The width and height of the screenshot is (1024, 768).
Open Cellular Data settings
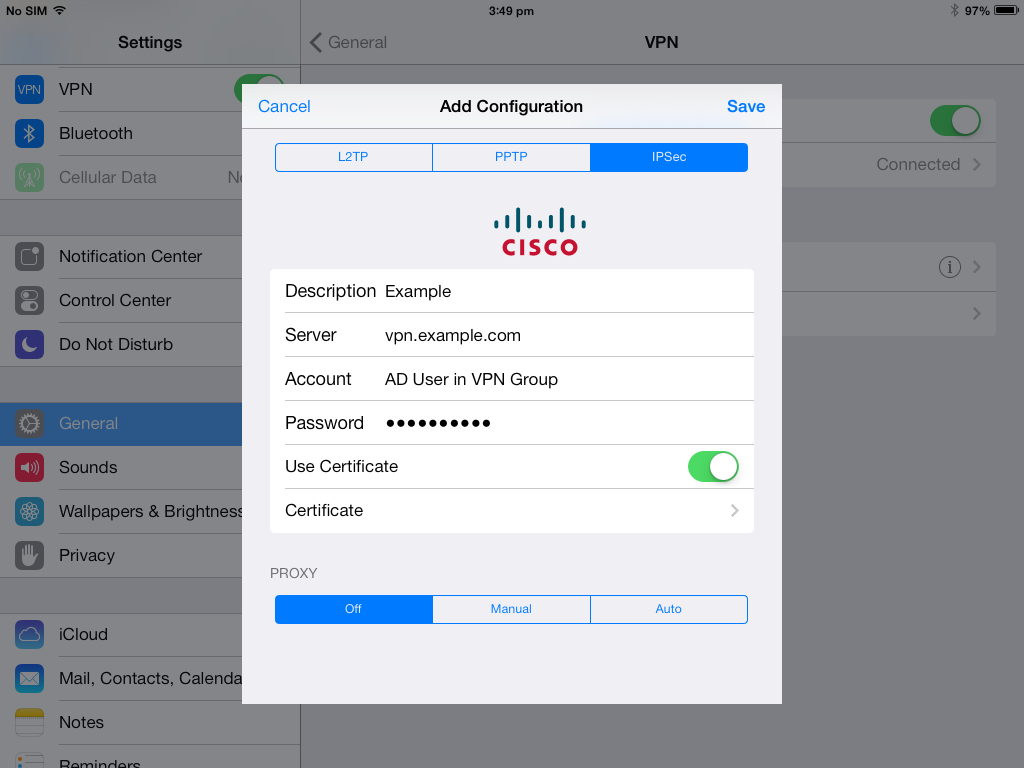click(121, 177)
